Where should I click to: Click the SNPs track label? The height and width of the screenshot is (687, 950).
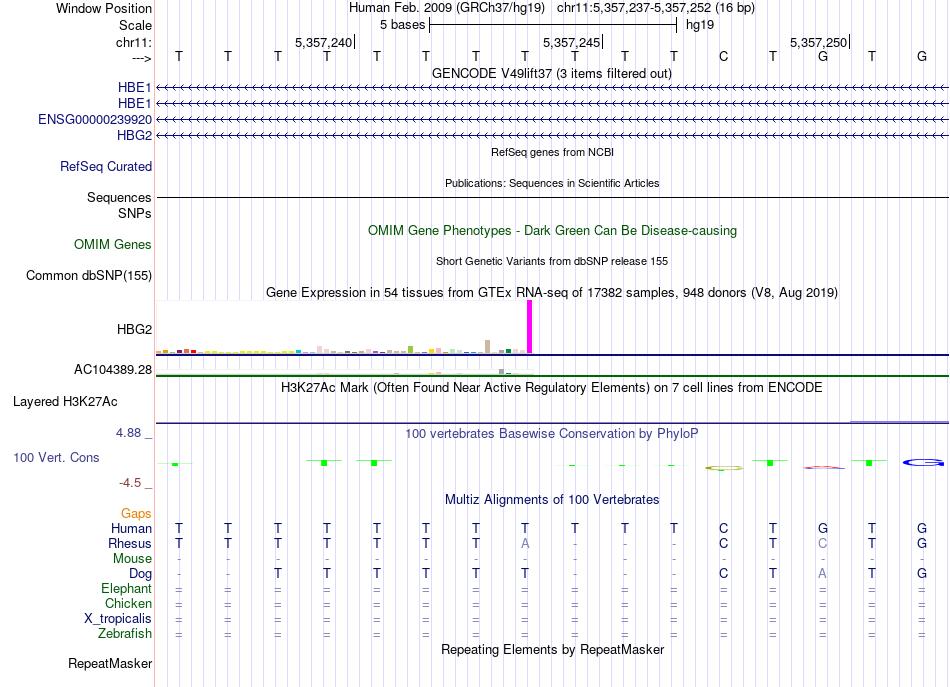click(x=135, y=213)
